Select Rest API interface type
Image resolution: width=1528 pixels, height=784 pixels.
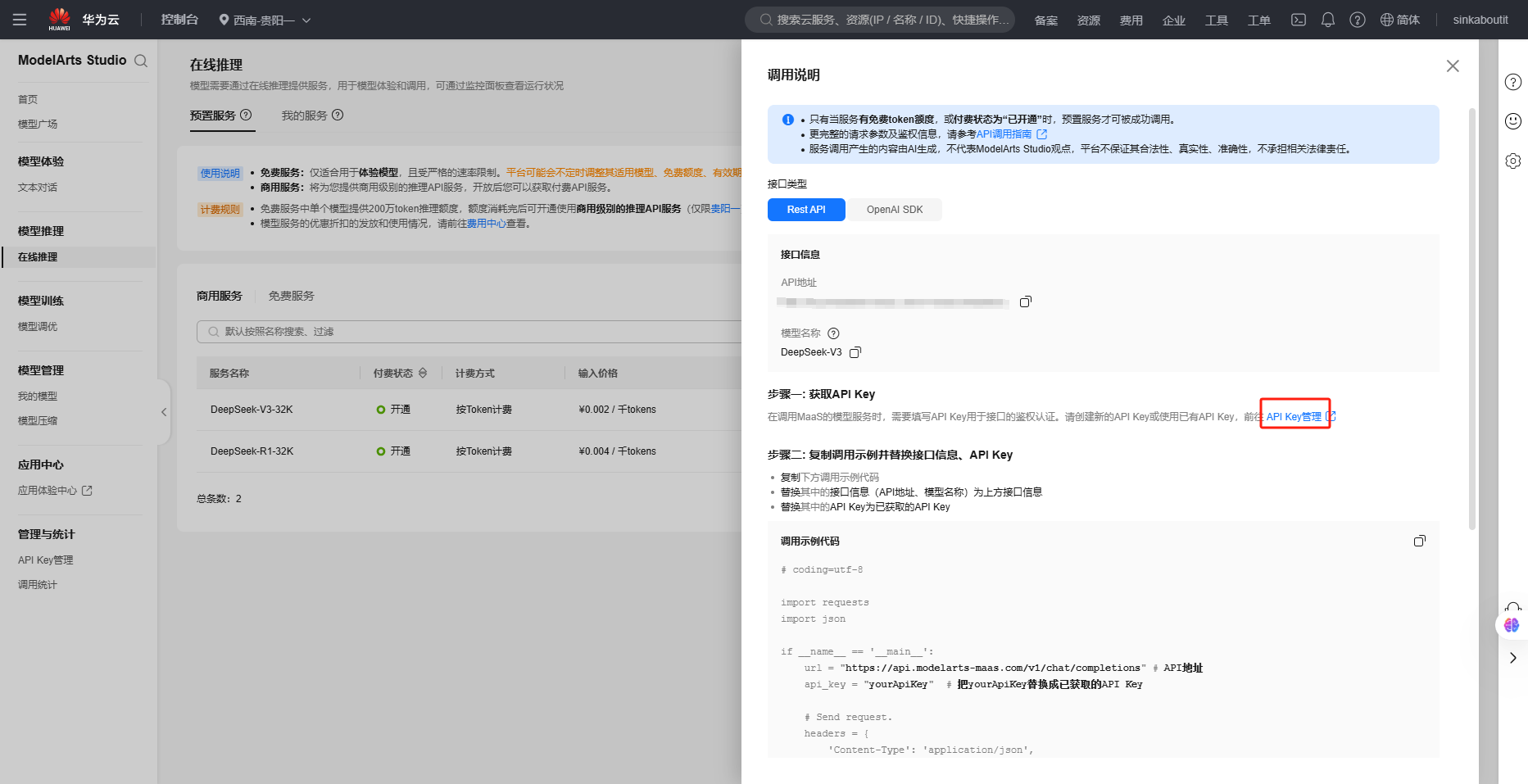coord(806,210)
